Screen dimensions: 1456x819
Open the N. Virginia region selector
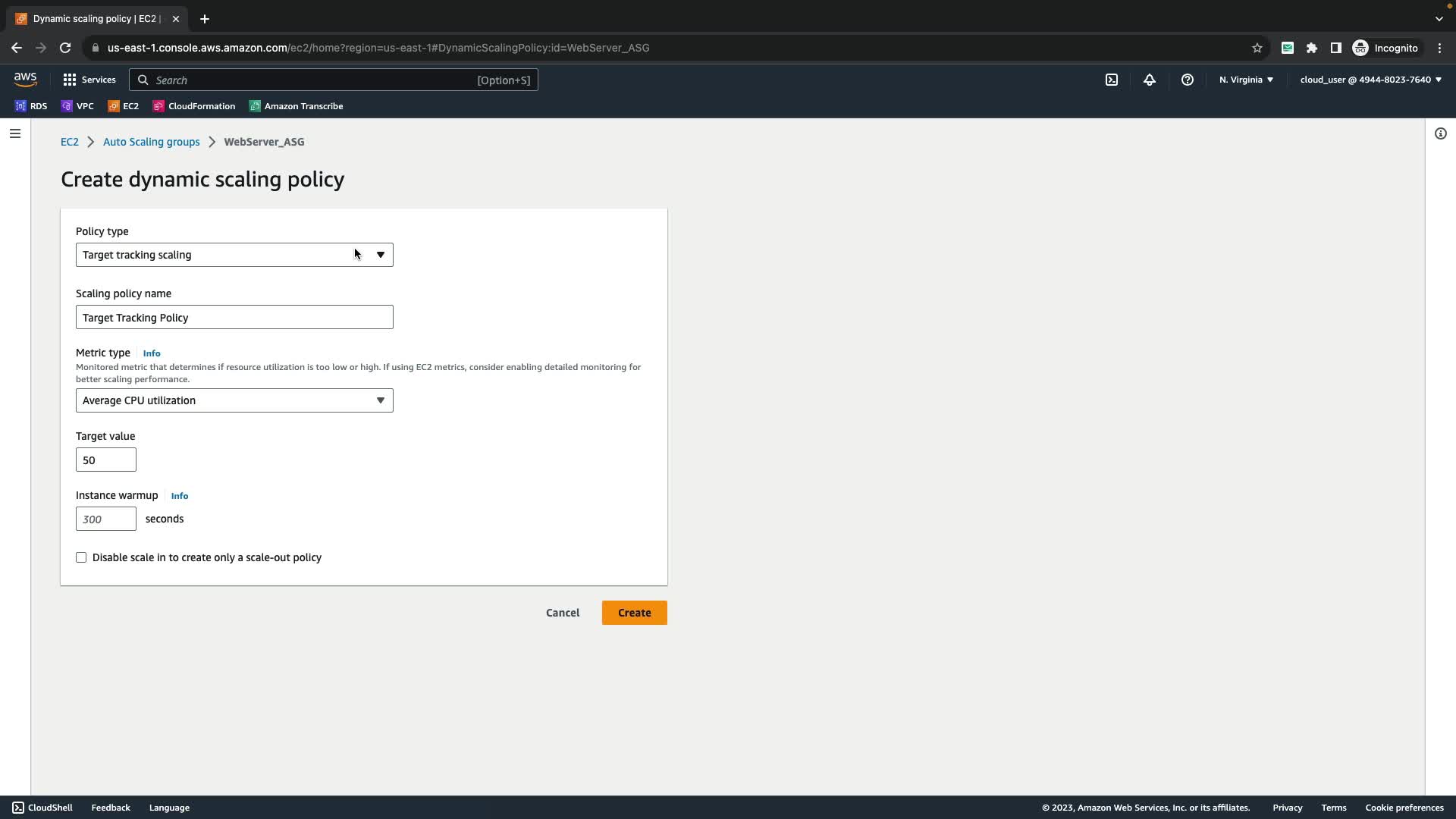point(1246,80)
